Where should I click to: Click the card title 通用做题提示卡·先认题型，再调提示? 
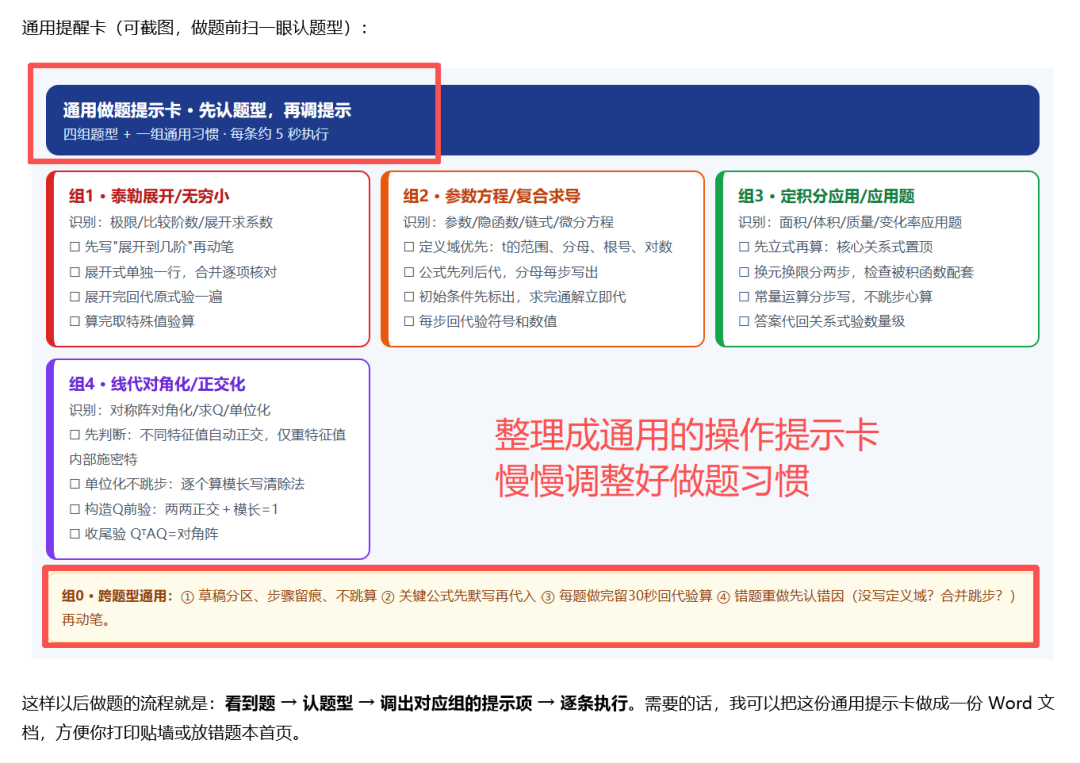(207, 110)
